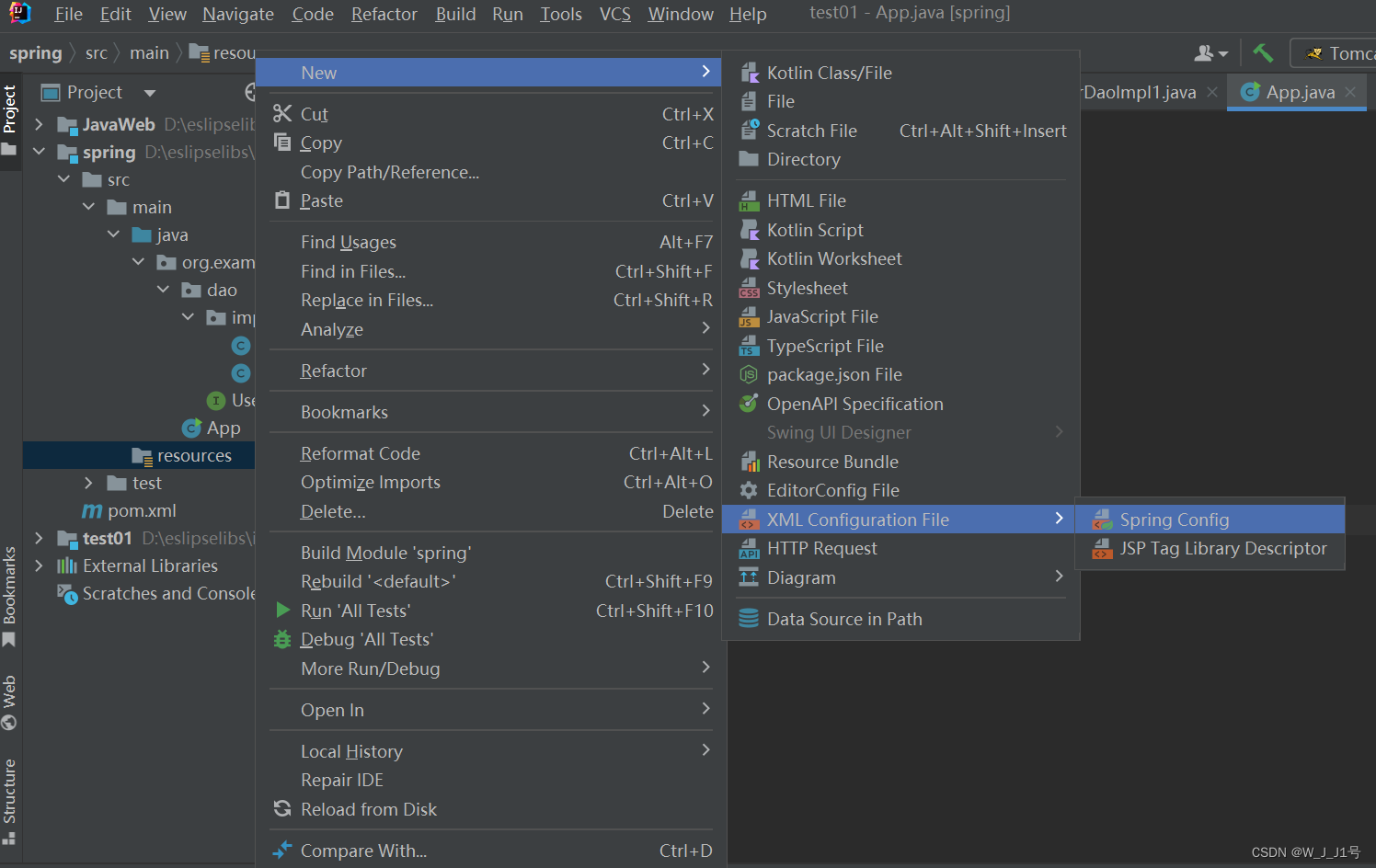The width and height of the screenshot is (1376, 868).
Task: Open the File menu
Action: [x=68, y=14]
